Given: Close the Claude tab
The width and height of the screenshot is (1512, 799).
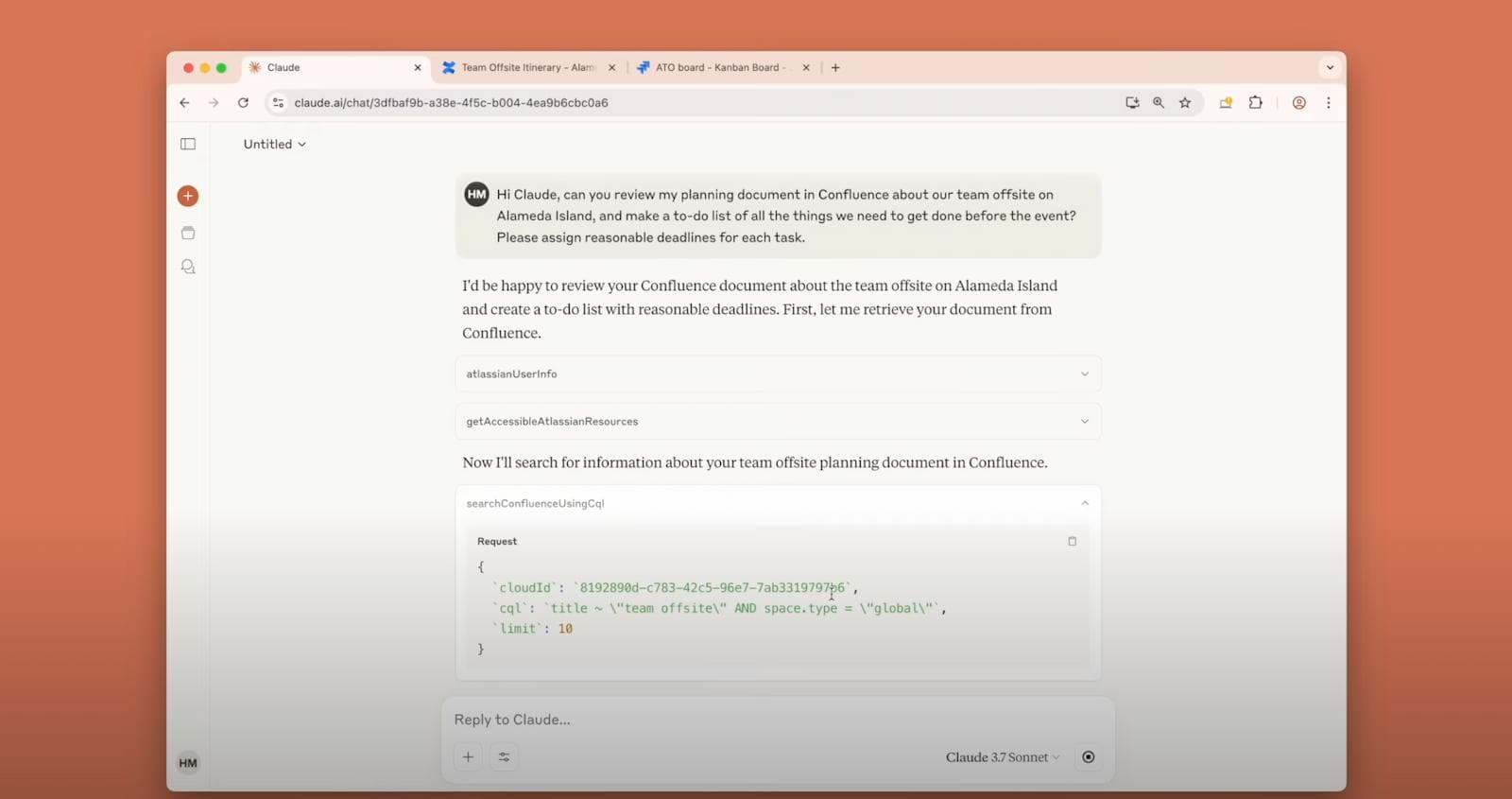Looking at the screenshot, I should coord(418,68).
